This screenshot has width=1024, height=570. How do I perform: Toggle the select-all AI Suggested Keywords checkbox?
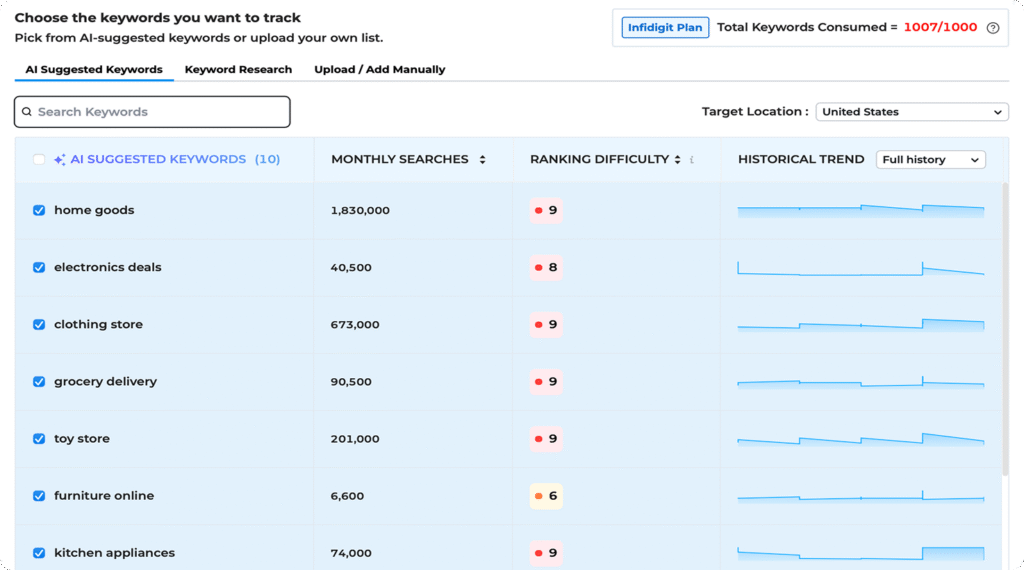[x=39, y=160]
